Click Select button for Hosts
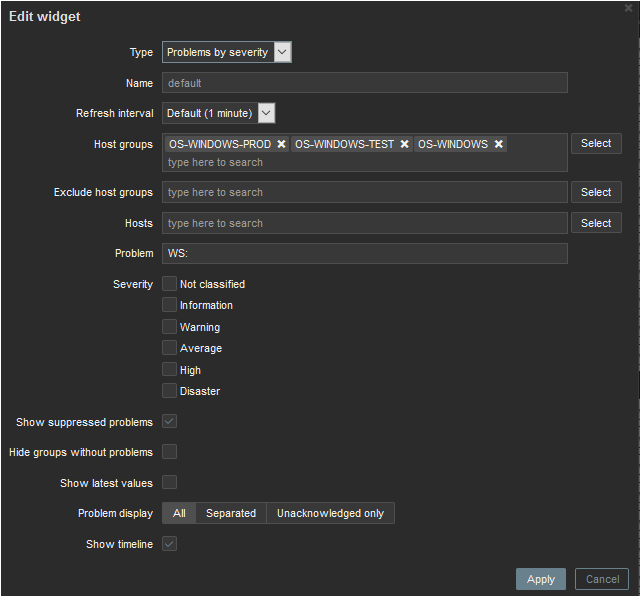 coord(596,223)
